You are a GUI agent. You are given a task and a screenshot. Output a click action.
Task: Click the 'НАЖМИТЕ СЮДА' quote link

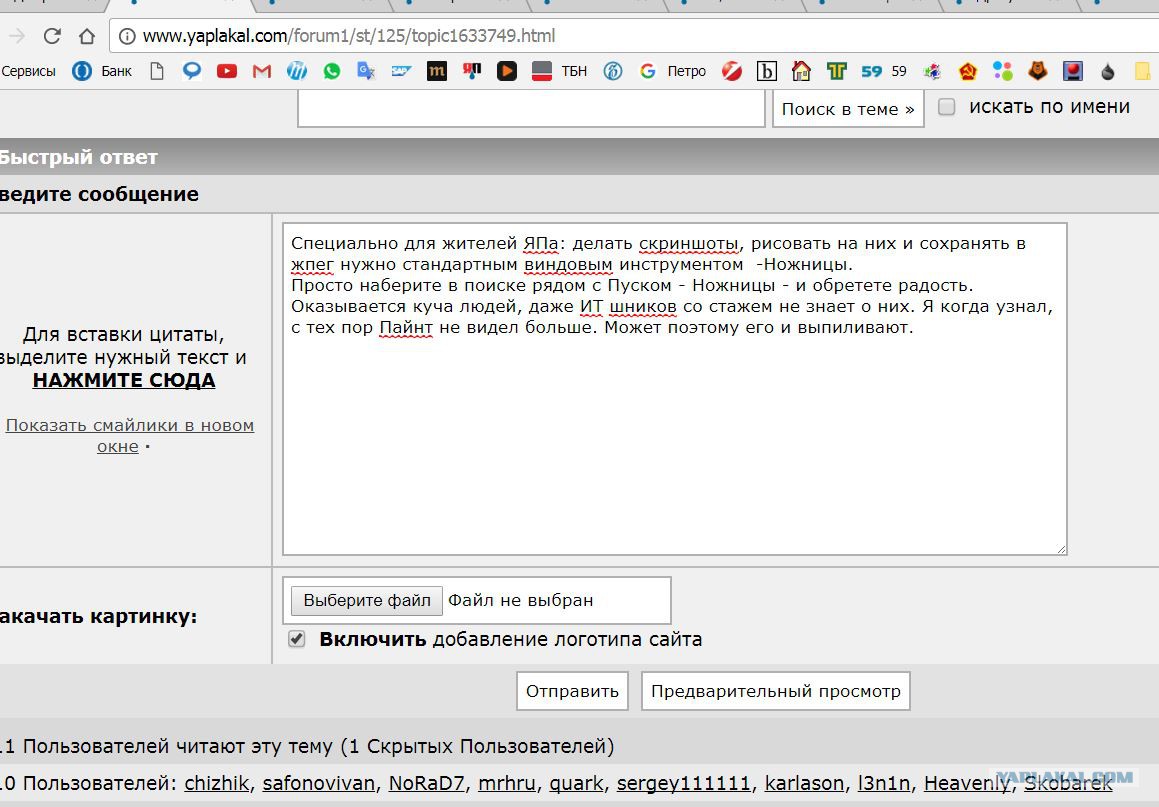tap(124, 380)
